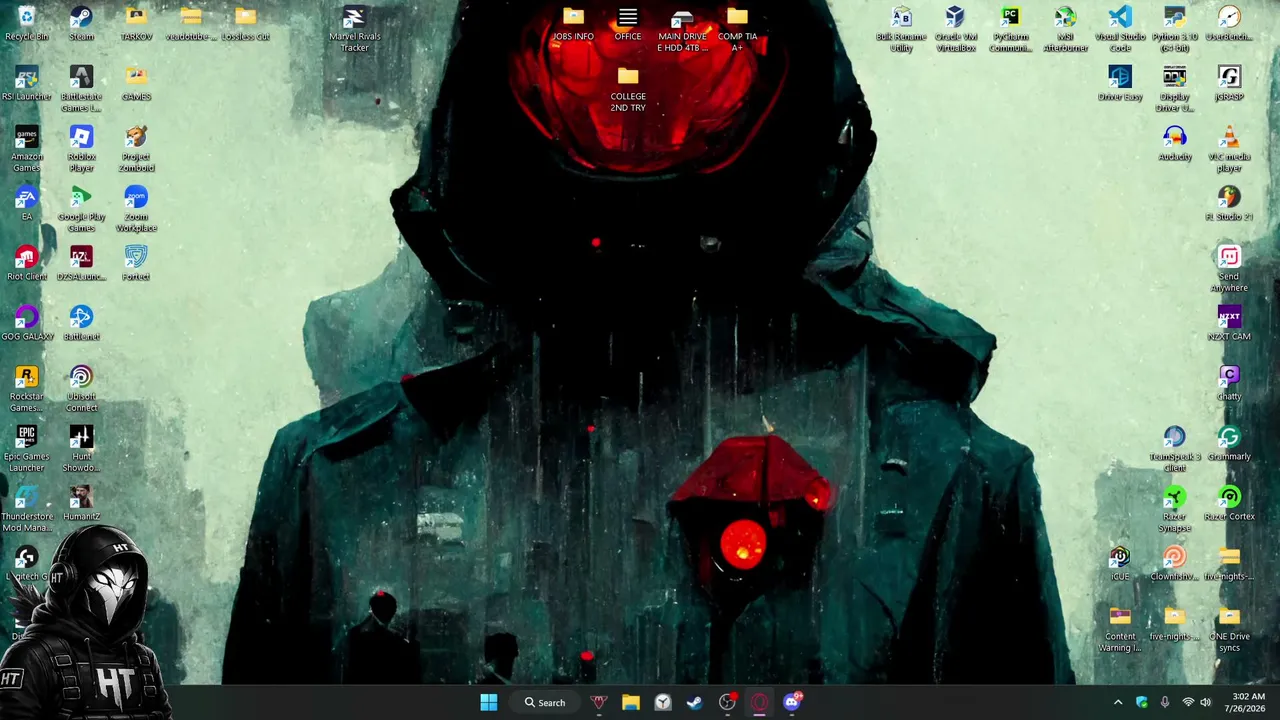Select the Audacity desktop icon

(x=1175, y=144)
